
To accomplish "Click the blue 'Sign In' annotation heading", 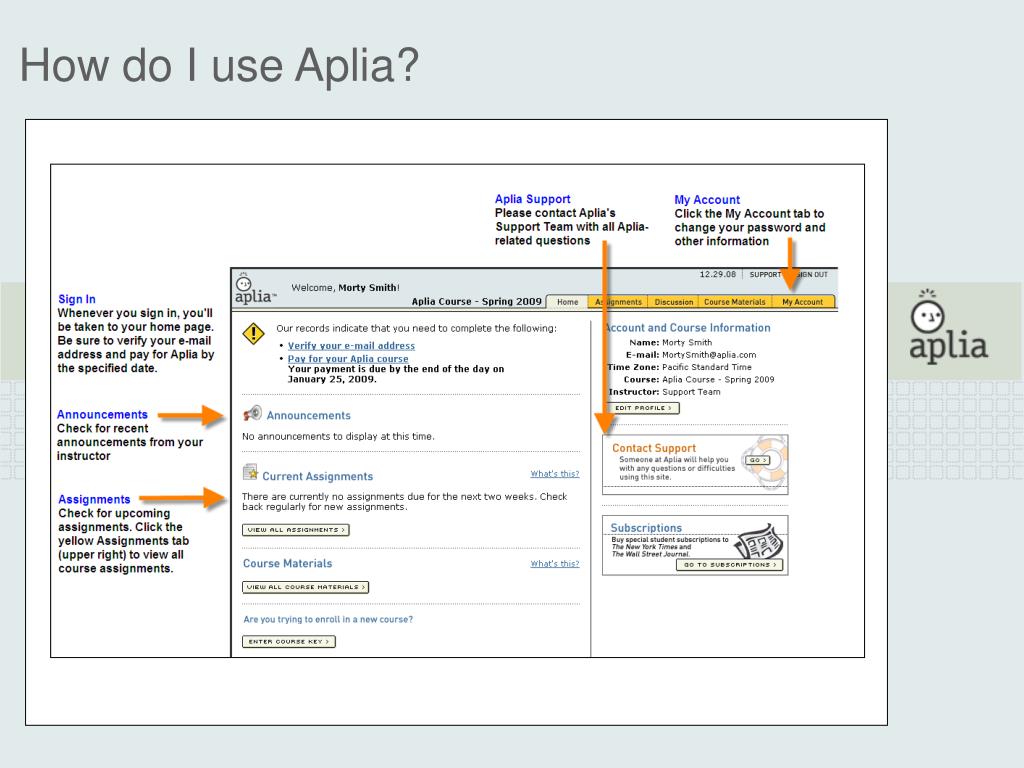I will click(76, 299).
